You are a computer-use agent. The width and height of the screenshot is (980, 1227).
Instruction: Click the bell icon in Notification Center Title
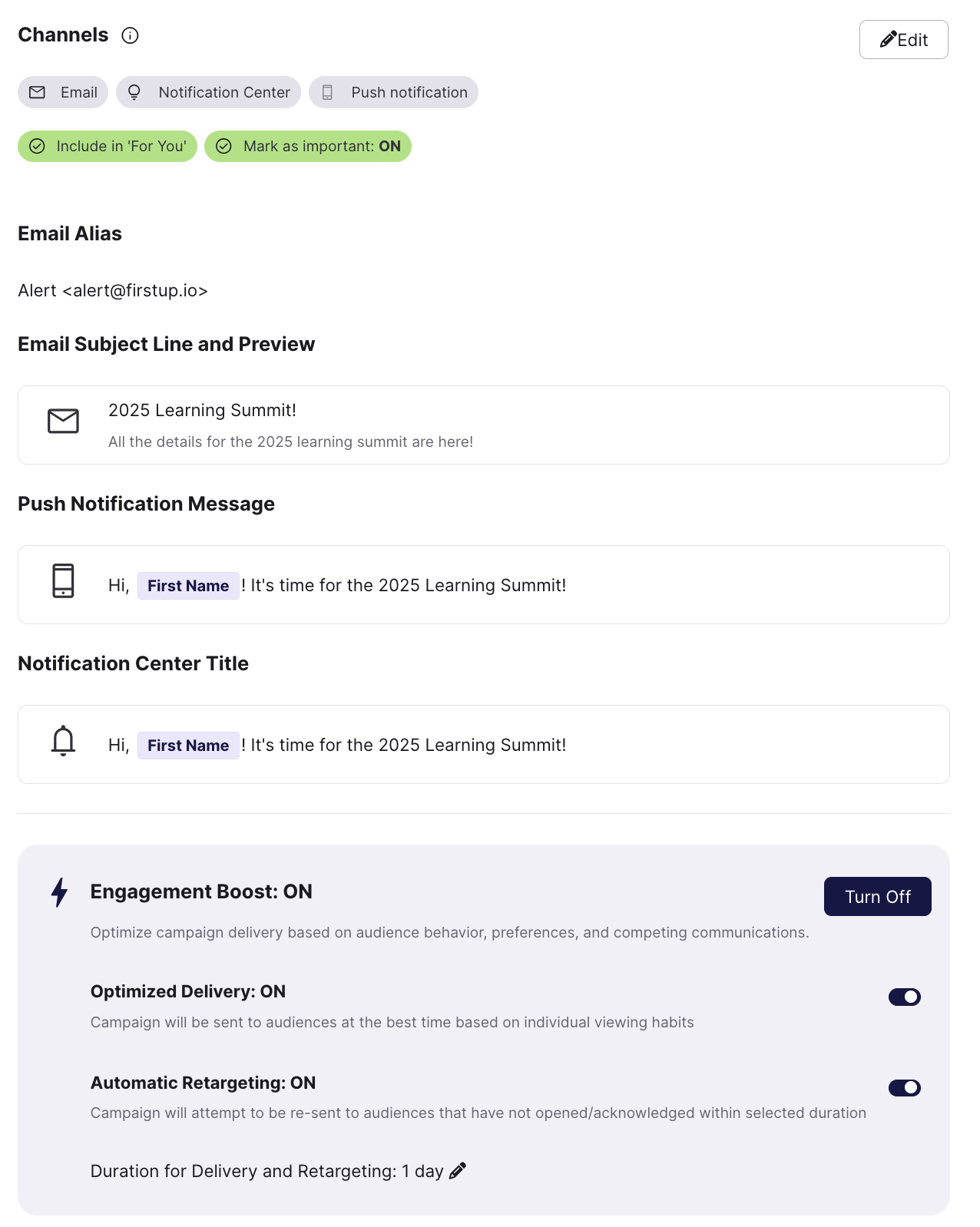tap(63, 740)
